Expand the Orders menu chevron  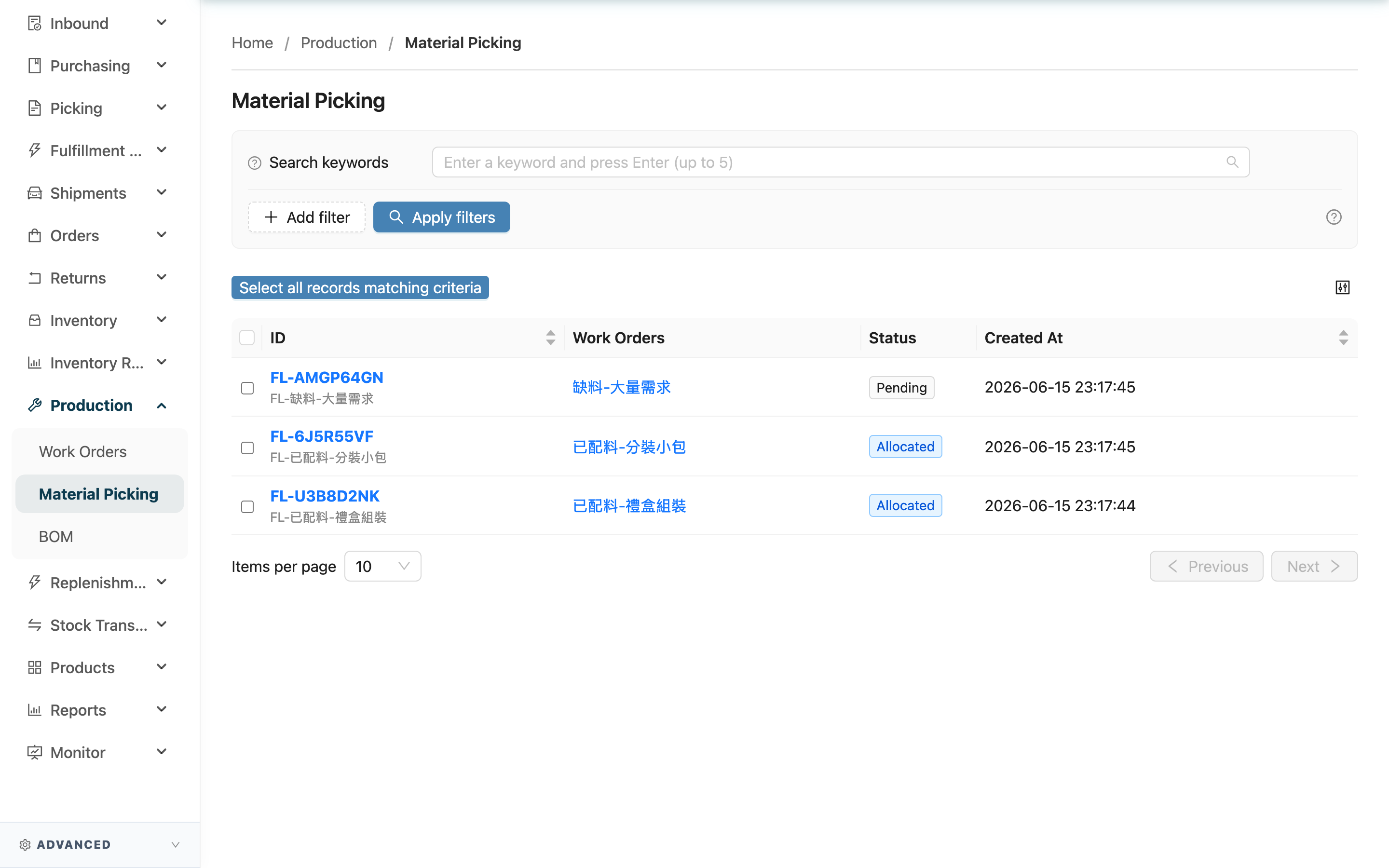click(x=162, y=235)
